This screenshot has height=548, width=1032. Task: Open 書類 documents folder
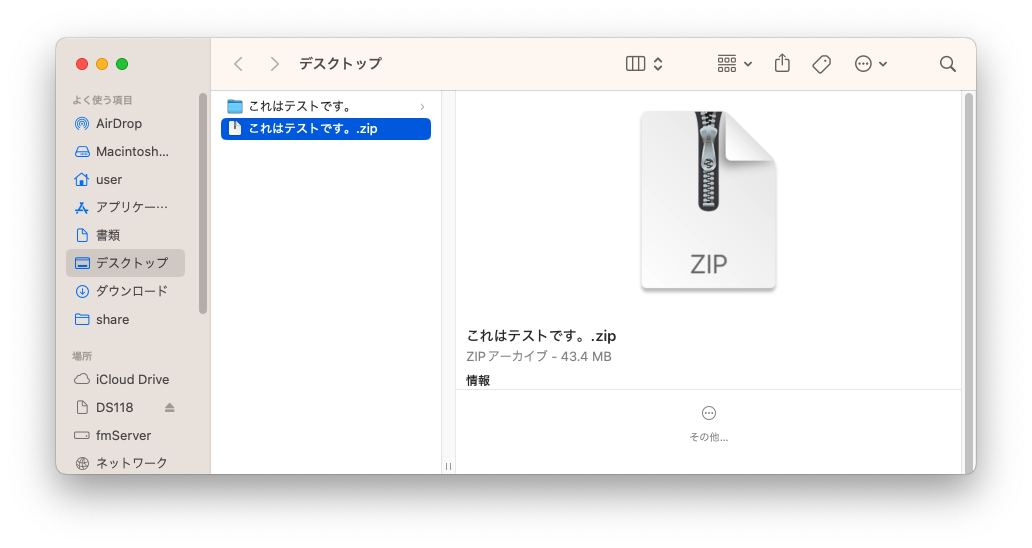[125, 235]
